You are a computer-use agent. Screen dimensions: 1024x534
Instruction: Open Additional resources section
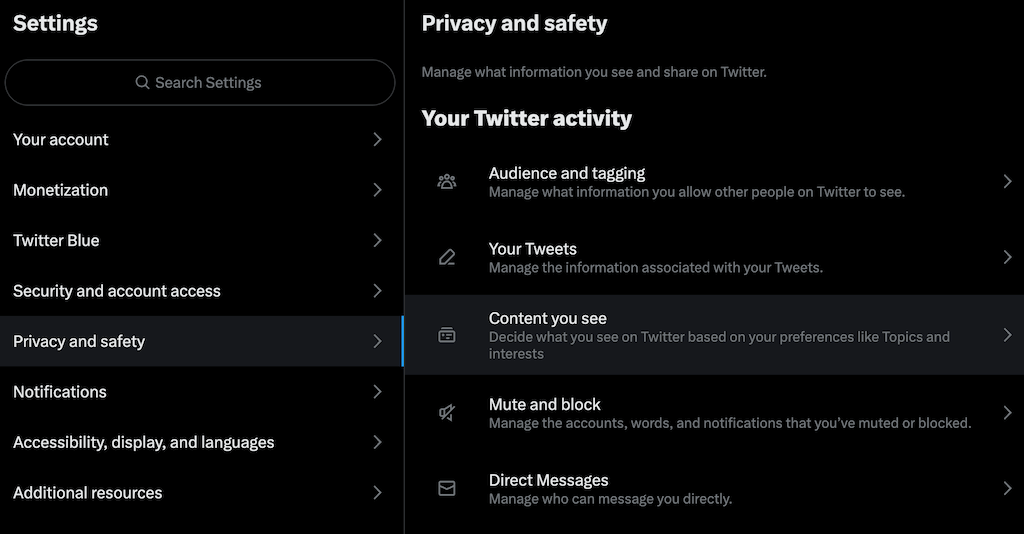(88, 493)
